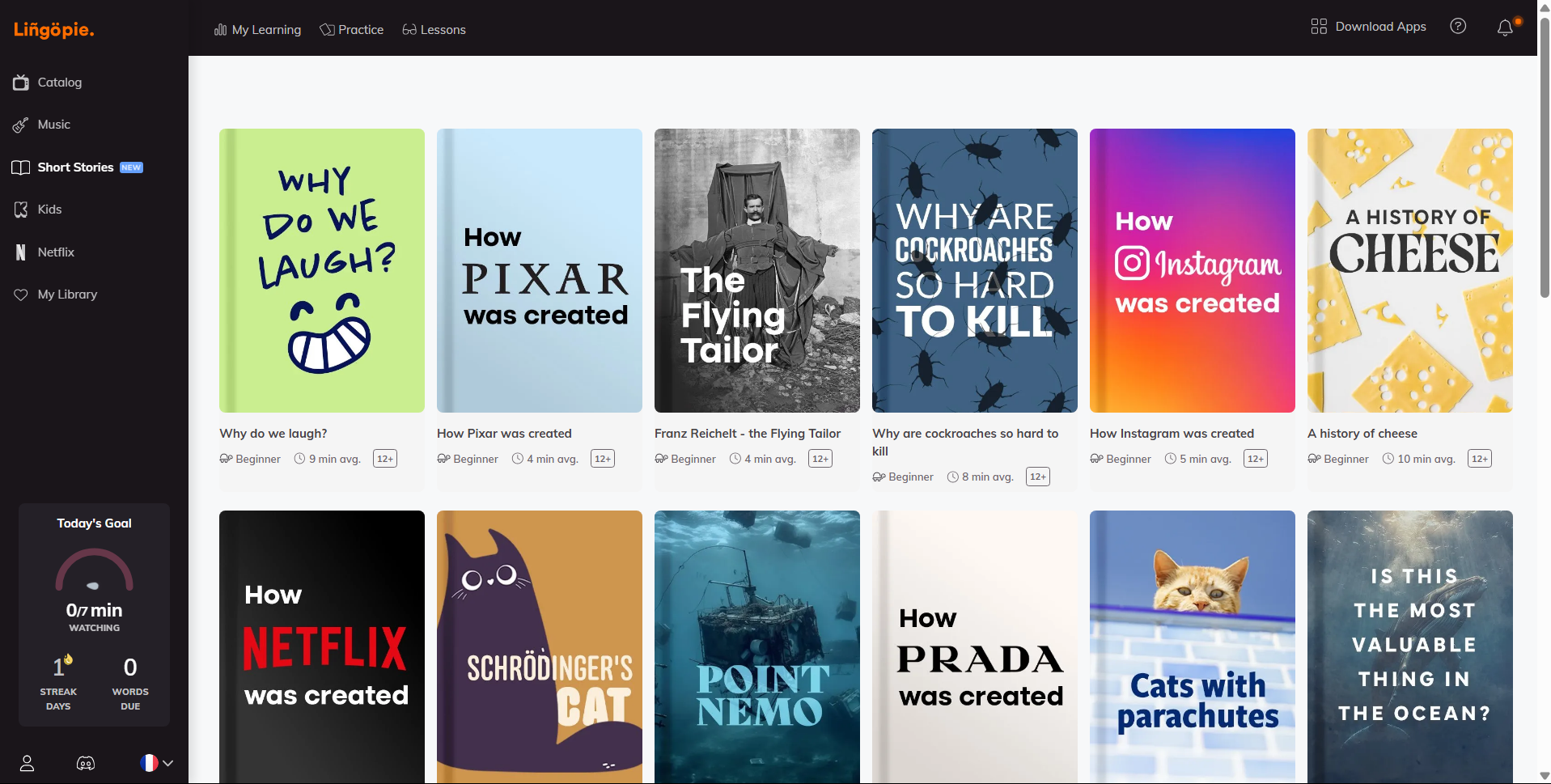Open cockroaches book cover
The width and height of the screenshot is (1551, 784).
click(x=975, y=270)
